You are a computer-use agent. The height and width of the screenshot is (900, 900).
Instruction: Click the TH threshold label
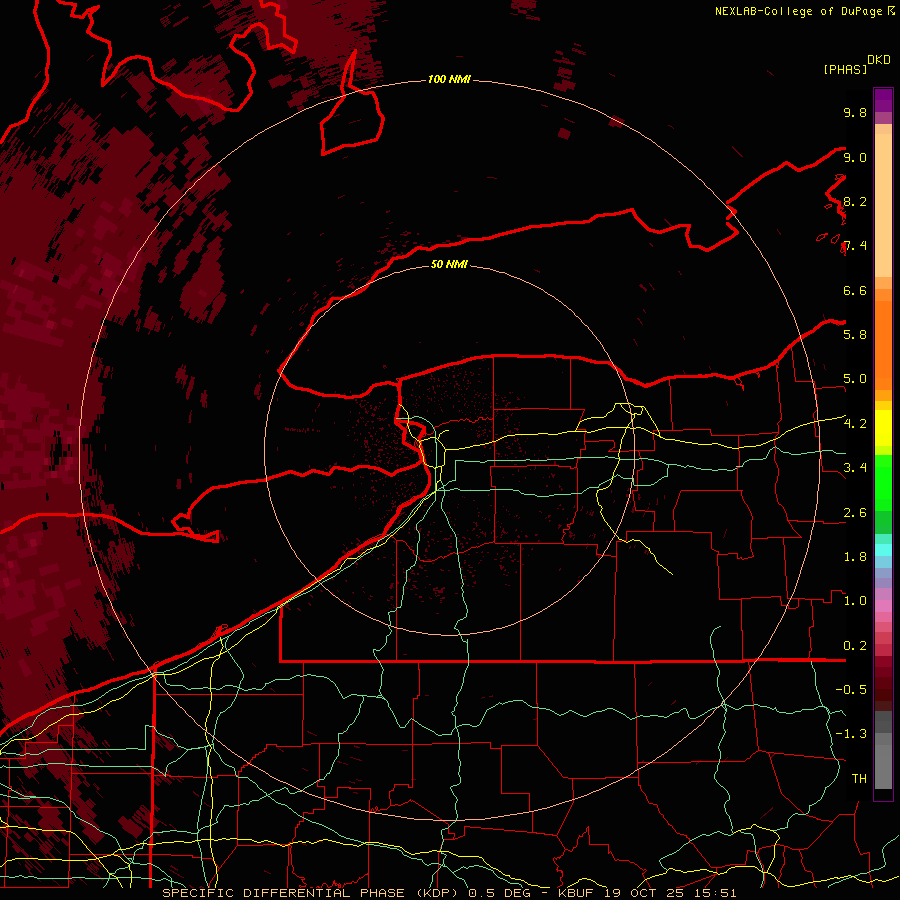click(859, 779)
